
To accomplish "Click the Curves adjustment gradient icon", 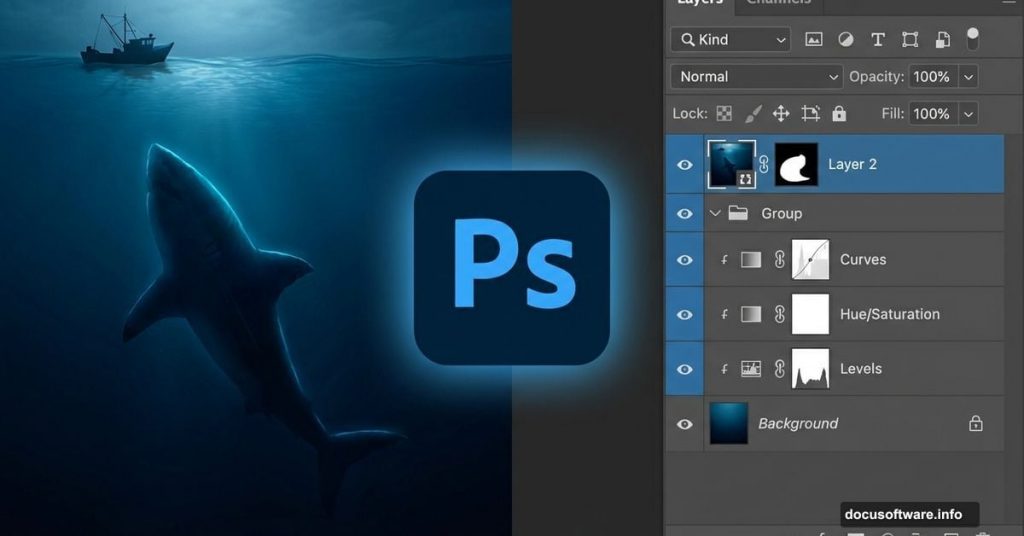I will (751, 260).
